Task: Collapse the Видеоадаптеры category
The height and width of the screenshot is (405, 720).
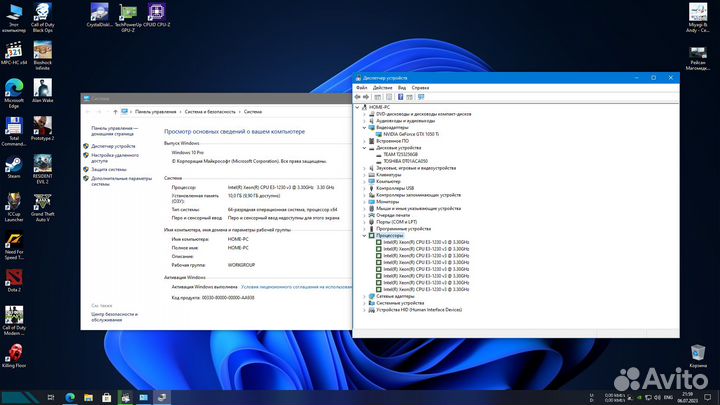Action: tap(365, 127)
